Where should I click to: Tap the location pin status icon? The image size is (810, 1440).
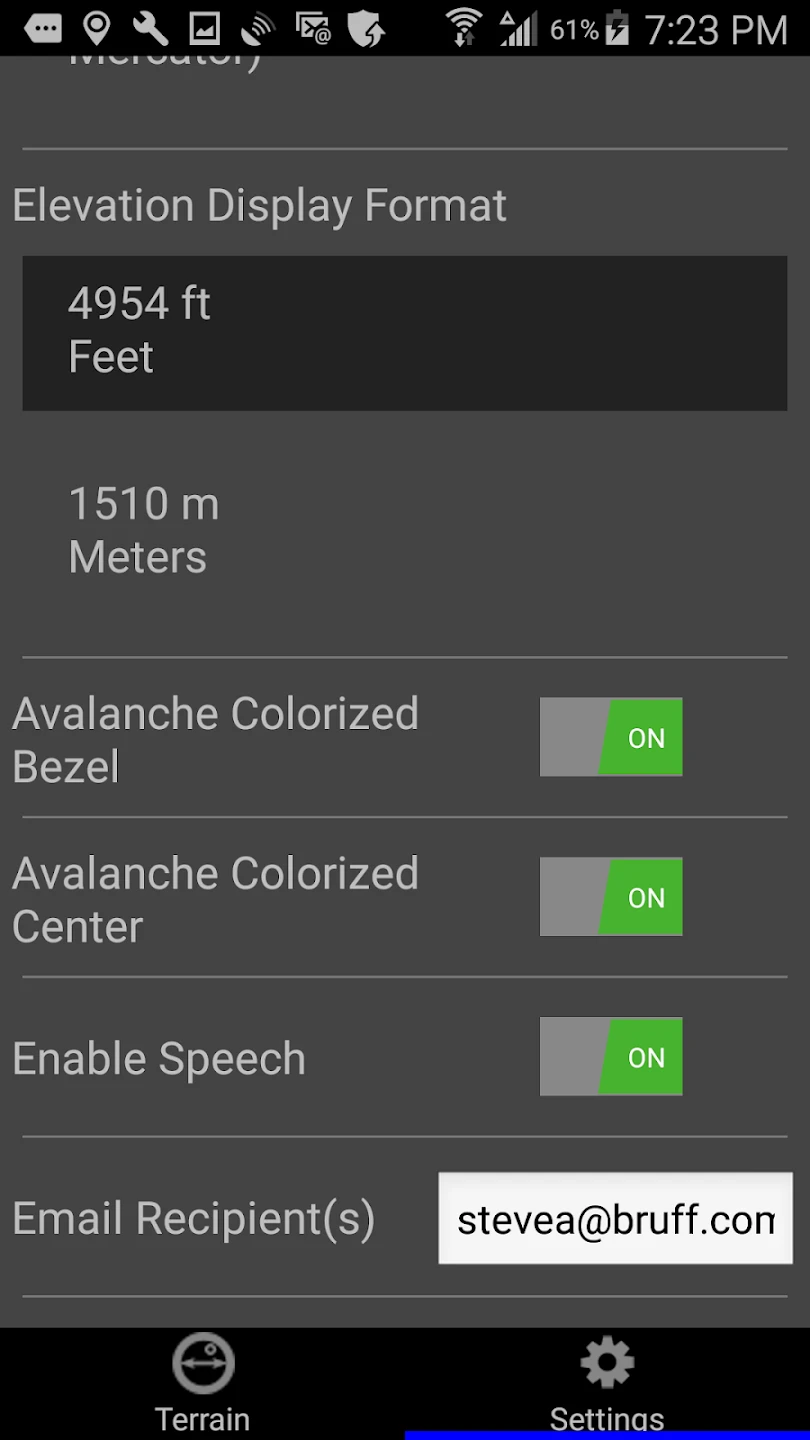(x=96, y=29)
